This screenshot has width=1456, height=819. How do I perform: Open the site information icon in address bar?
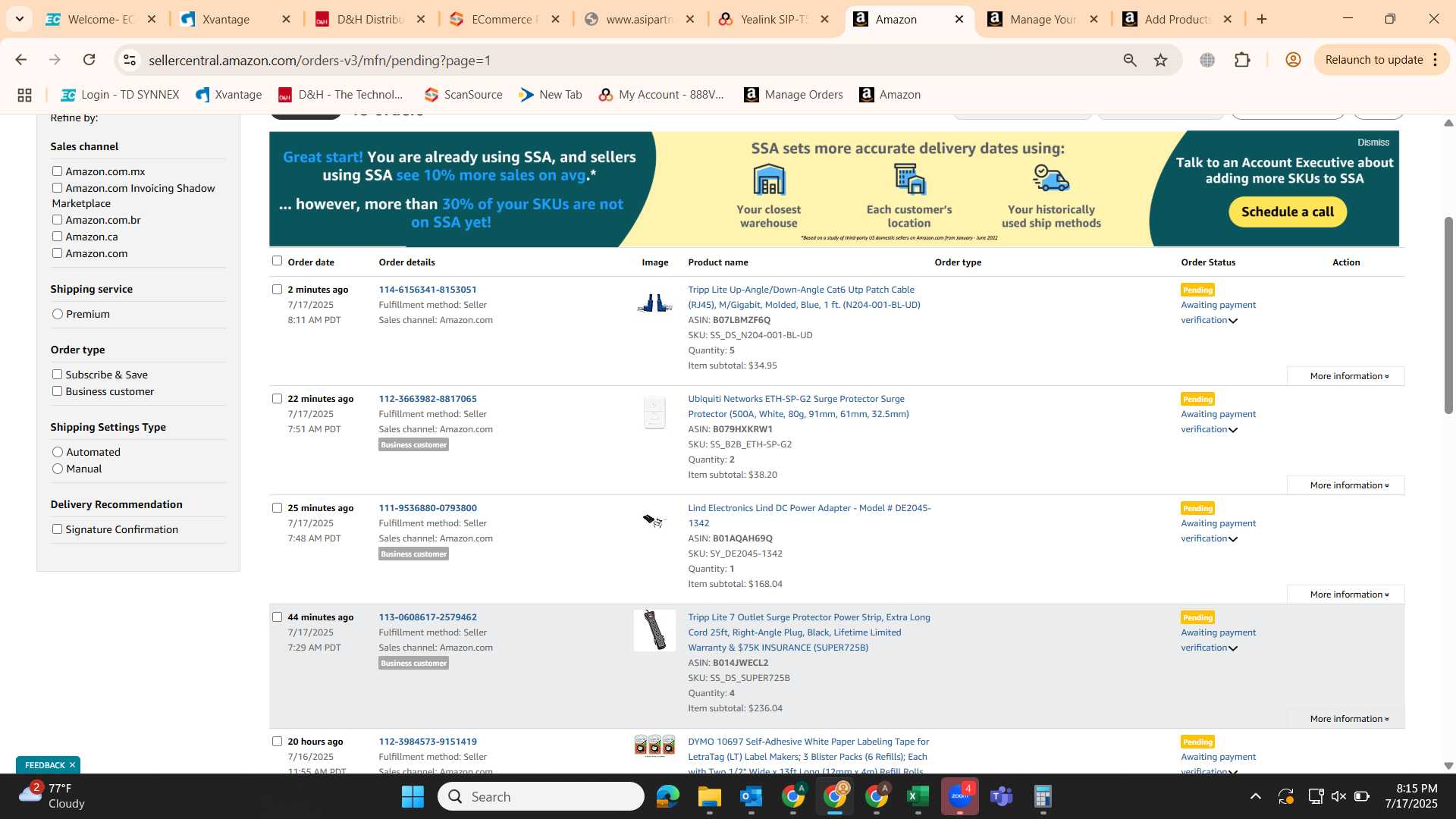[x=130, y=60]
